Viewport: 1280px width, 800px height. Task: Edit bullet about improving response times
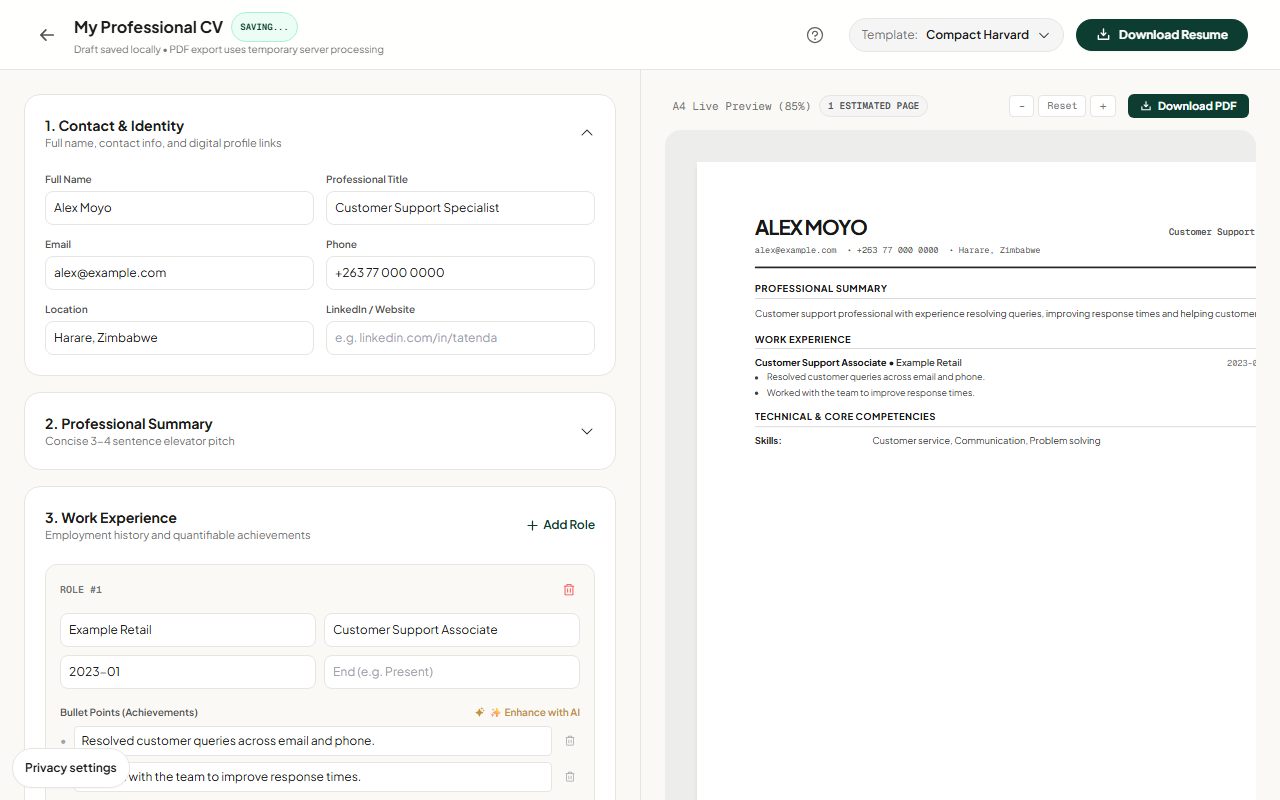313,777
